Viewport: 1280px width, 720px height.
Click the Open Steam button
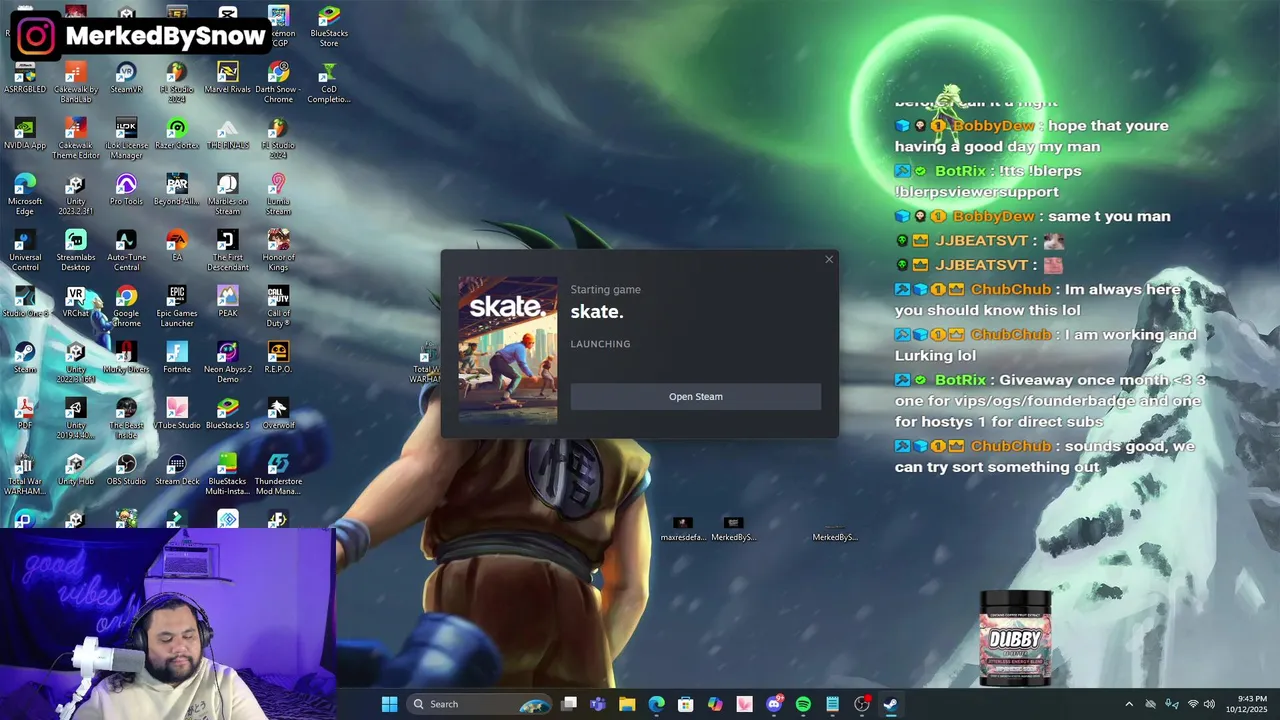[695, 397]
